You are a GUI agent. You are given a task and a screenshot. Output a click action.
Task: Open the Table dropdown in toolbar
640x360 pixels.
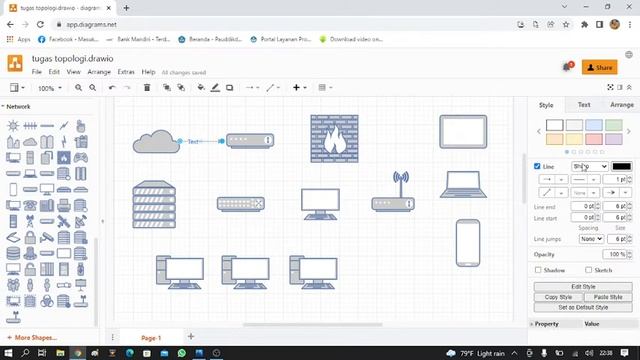tap(325, 88)
